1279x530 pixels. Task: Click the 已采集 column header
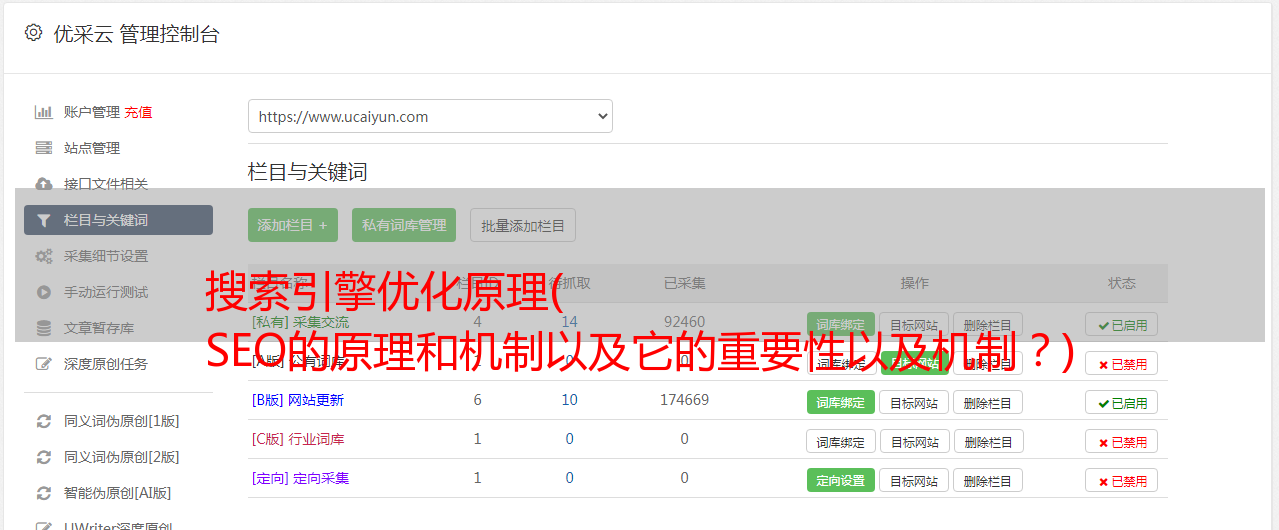pos(684,283)
